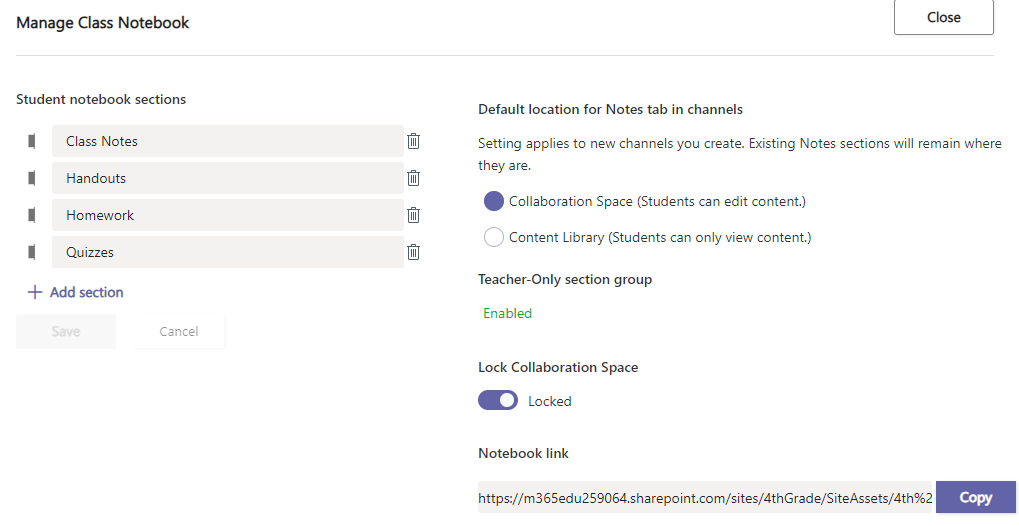Click the notebook link URL field
1019x526 pixels.
pos(705,497)
